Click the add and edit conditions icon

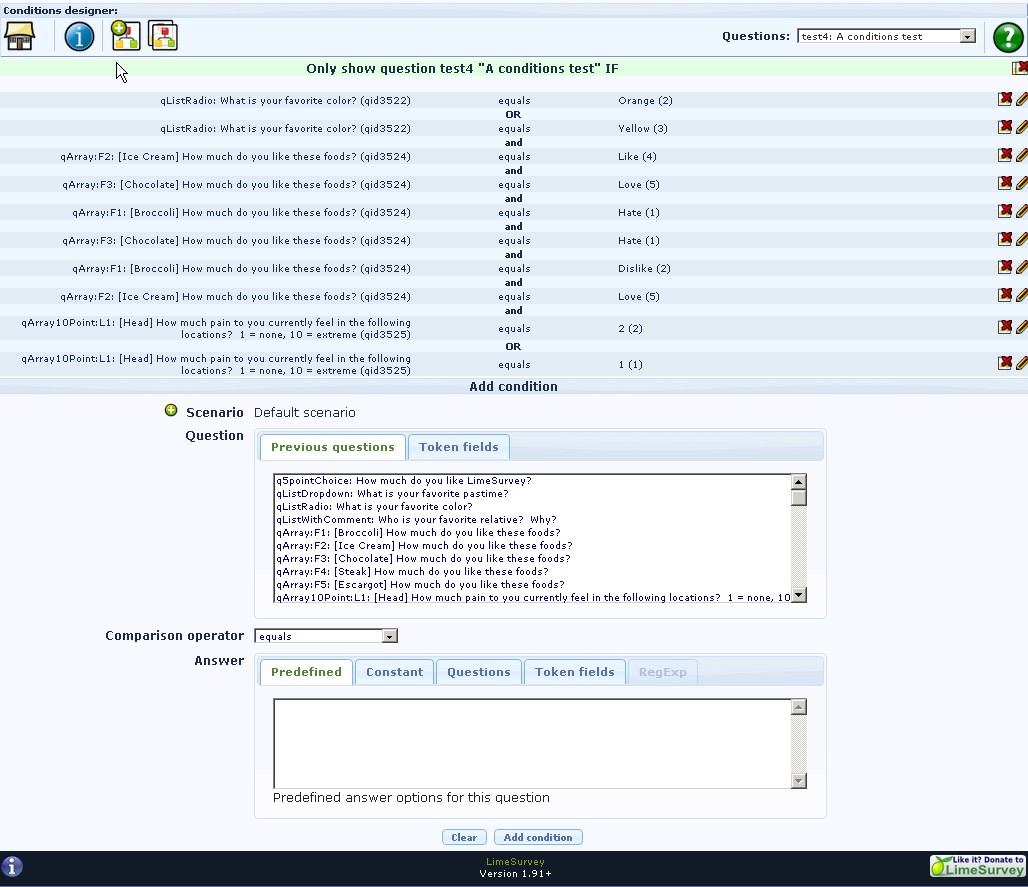point(125,36)
